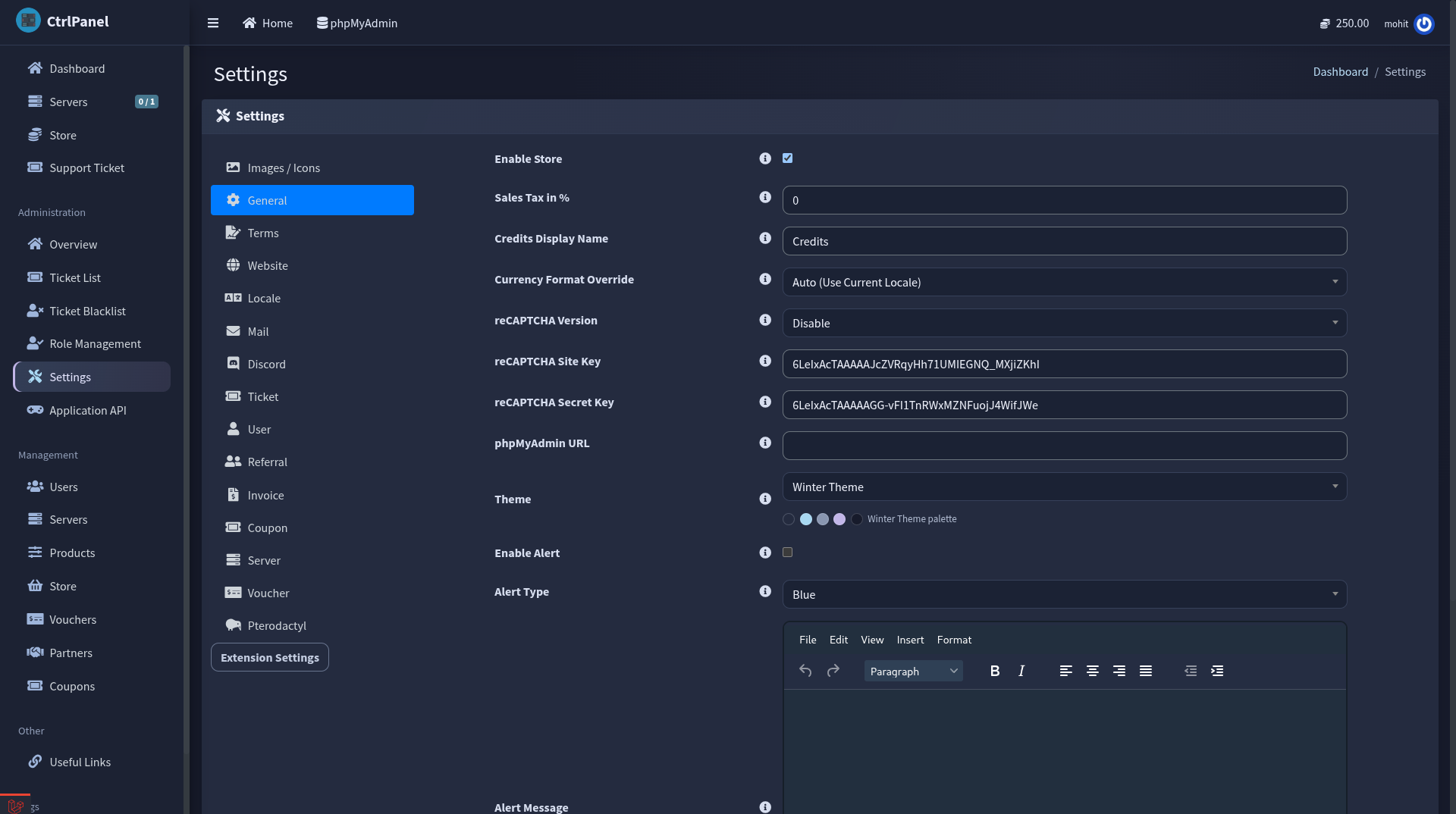Open the Paragraph format dropdown

pos(914,671)
